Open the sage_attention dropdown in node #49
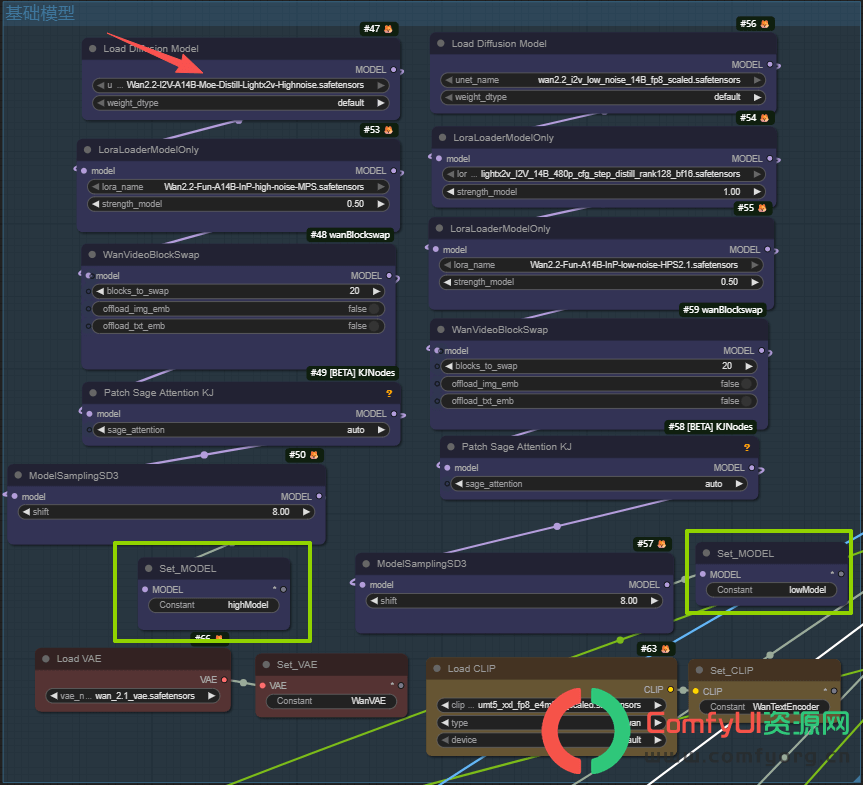Image resolution: width=863 pixels, height=785 pixels. 241,430
